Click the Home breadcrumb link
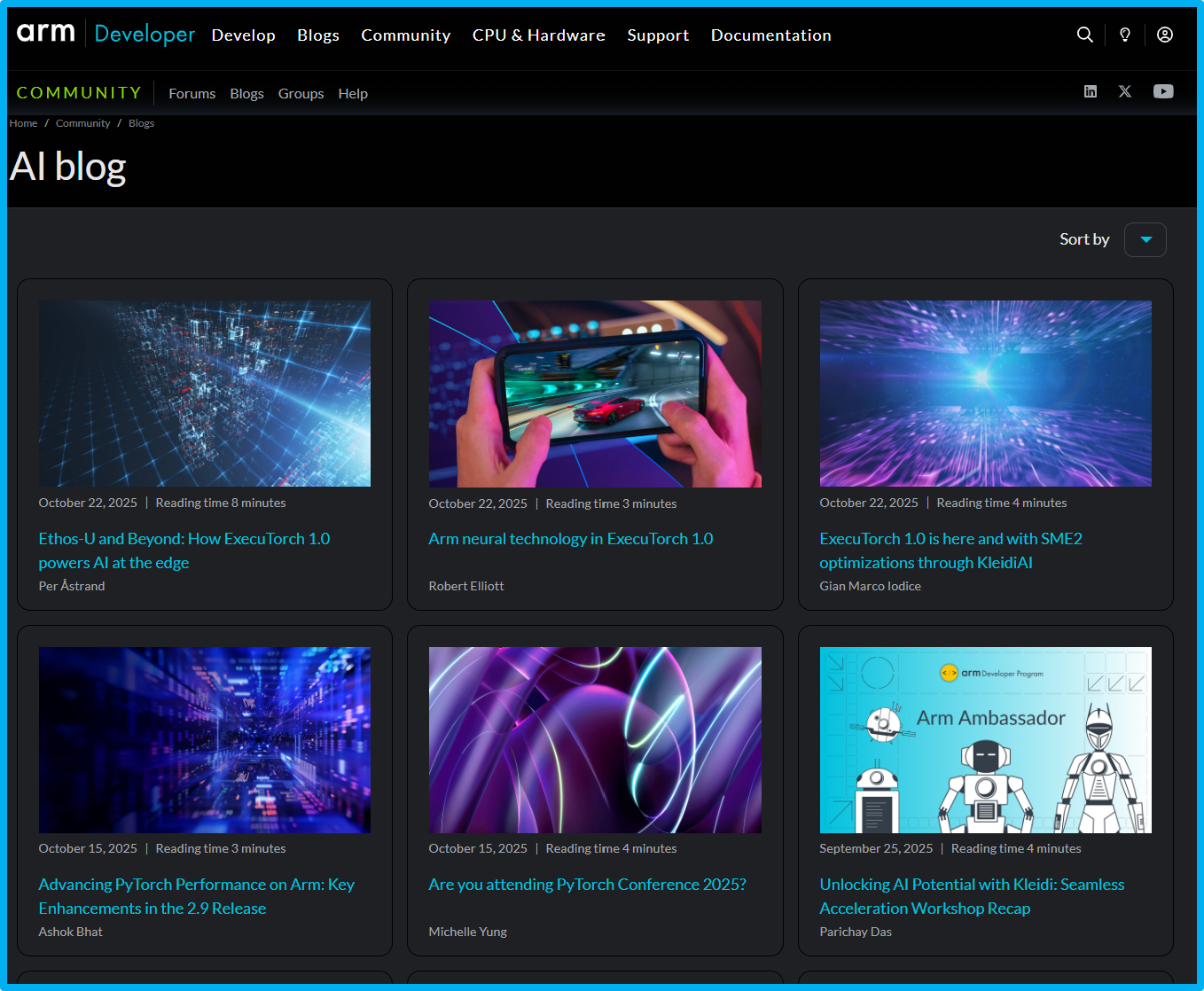Viewport: 1204px width, 991px height. pyautogui.click(x=23, y=122)
